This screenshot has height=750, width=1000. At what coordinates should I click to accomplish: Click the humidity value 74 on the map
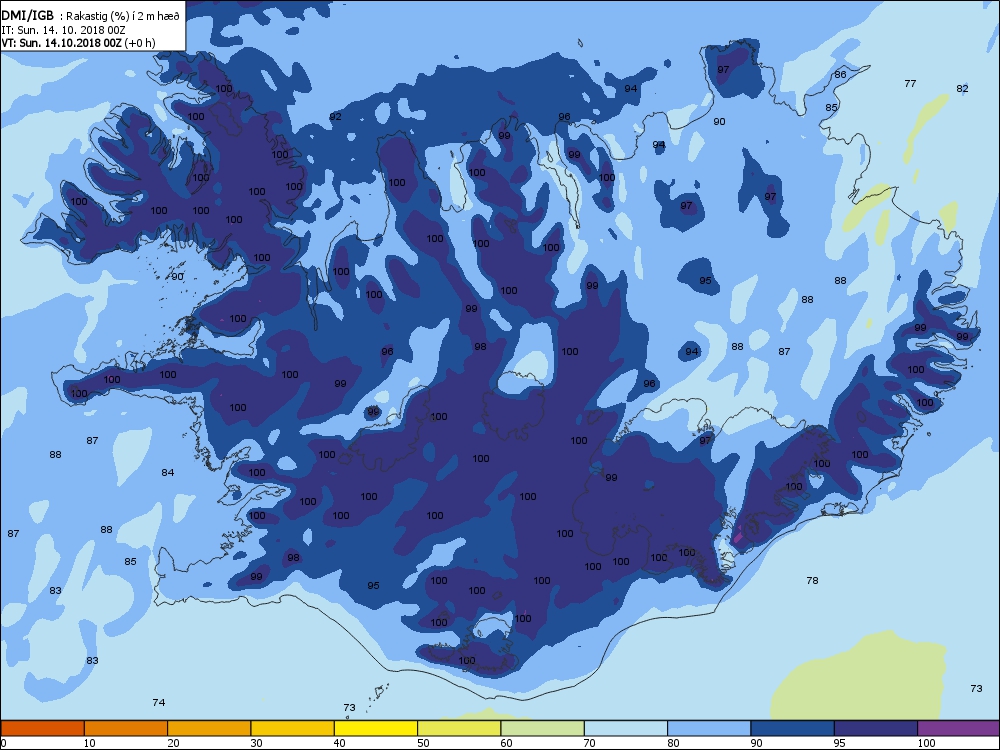pyautogui.click(x=159, y=702)
